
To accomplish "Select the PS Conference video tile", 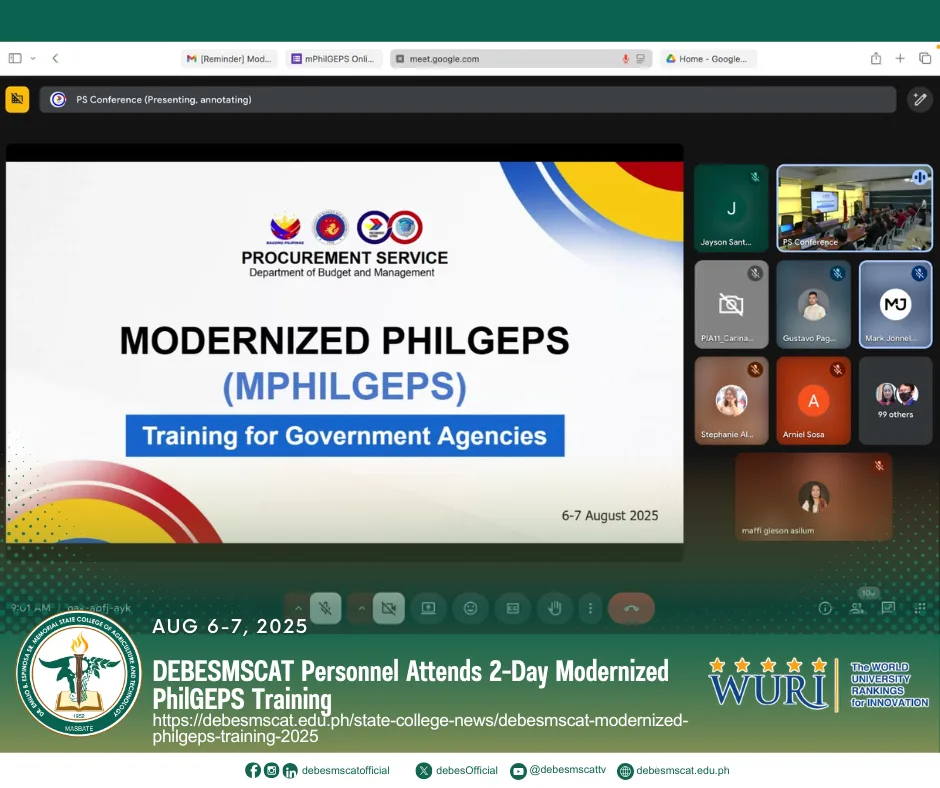I will pos(854,208).
